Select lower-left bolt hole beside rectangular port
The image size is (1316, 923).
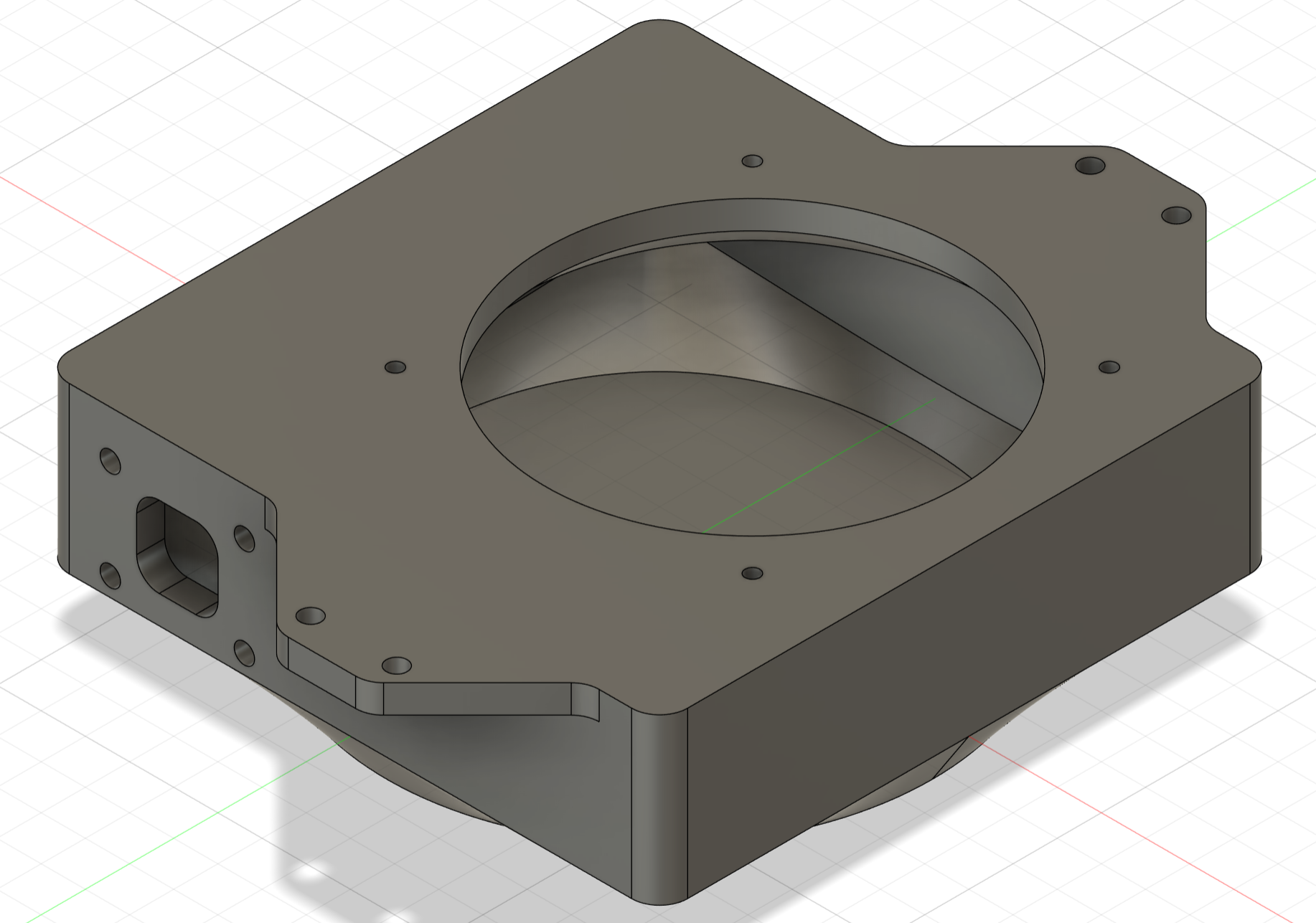coord(109,575)
